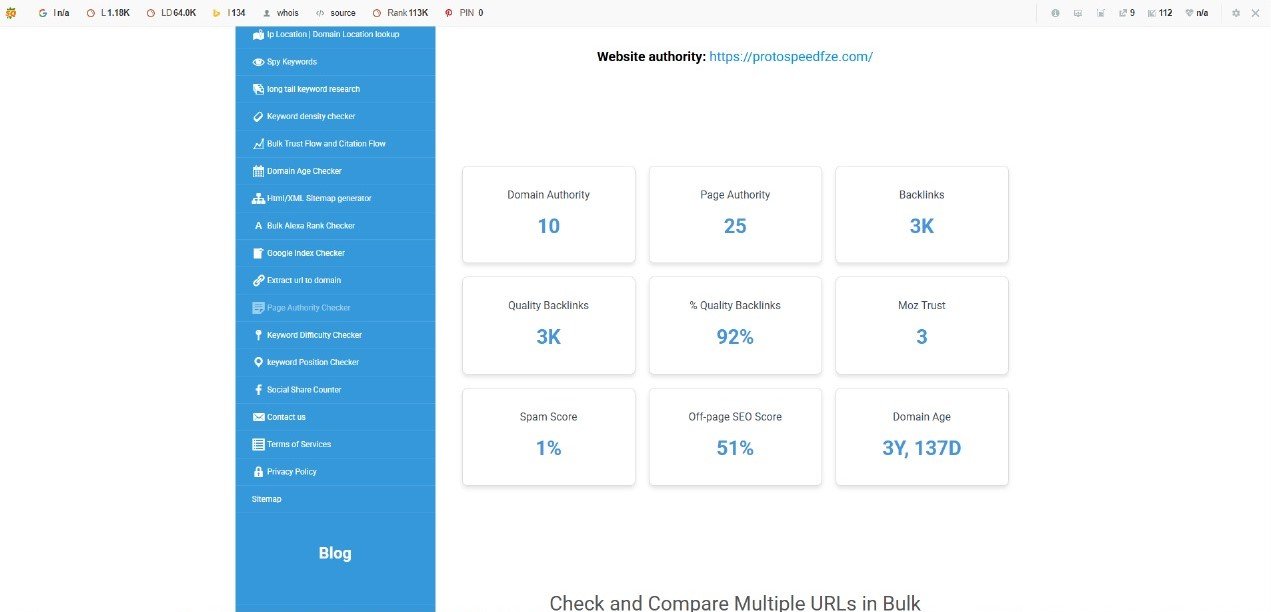This screenshot has height=612, width=1271.
Task: Click the Pinterest 'PIN 0' toolbar parameter
Action: click(x=464, y=13)
